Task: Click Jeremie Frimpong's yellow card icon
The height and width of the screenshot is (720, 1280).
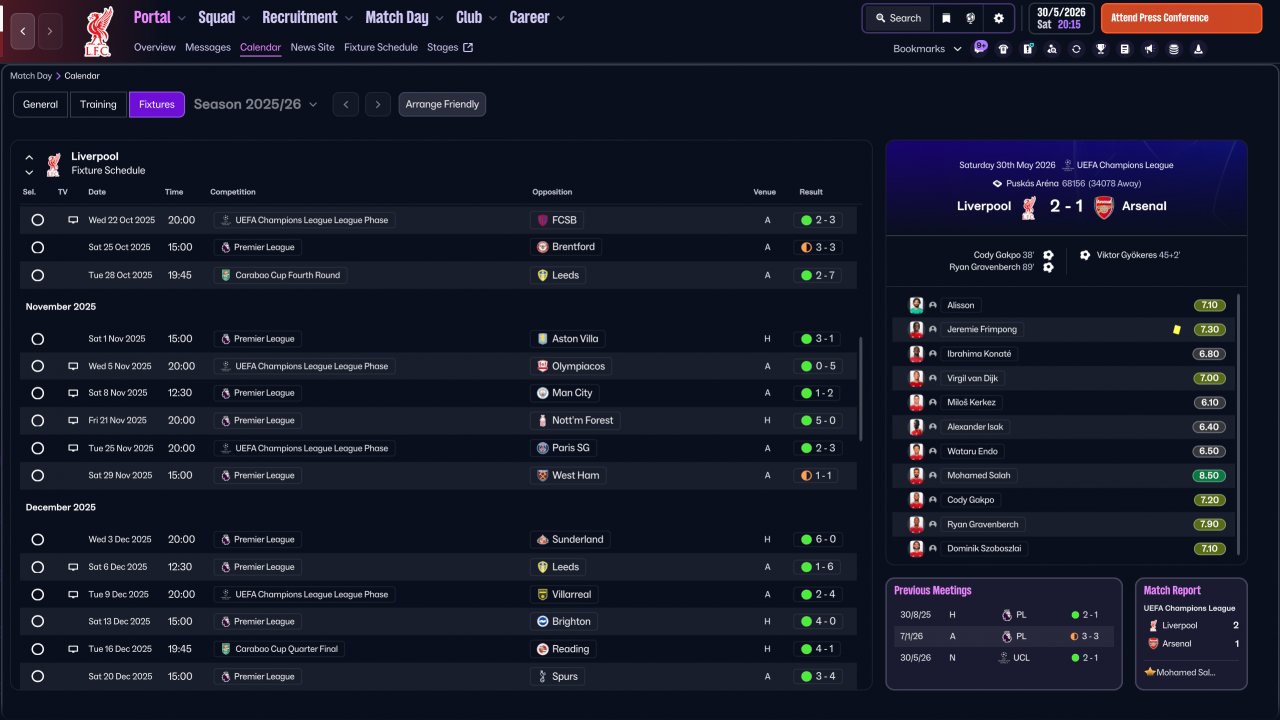Action: click(x=1177, y=329)
